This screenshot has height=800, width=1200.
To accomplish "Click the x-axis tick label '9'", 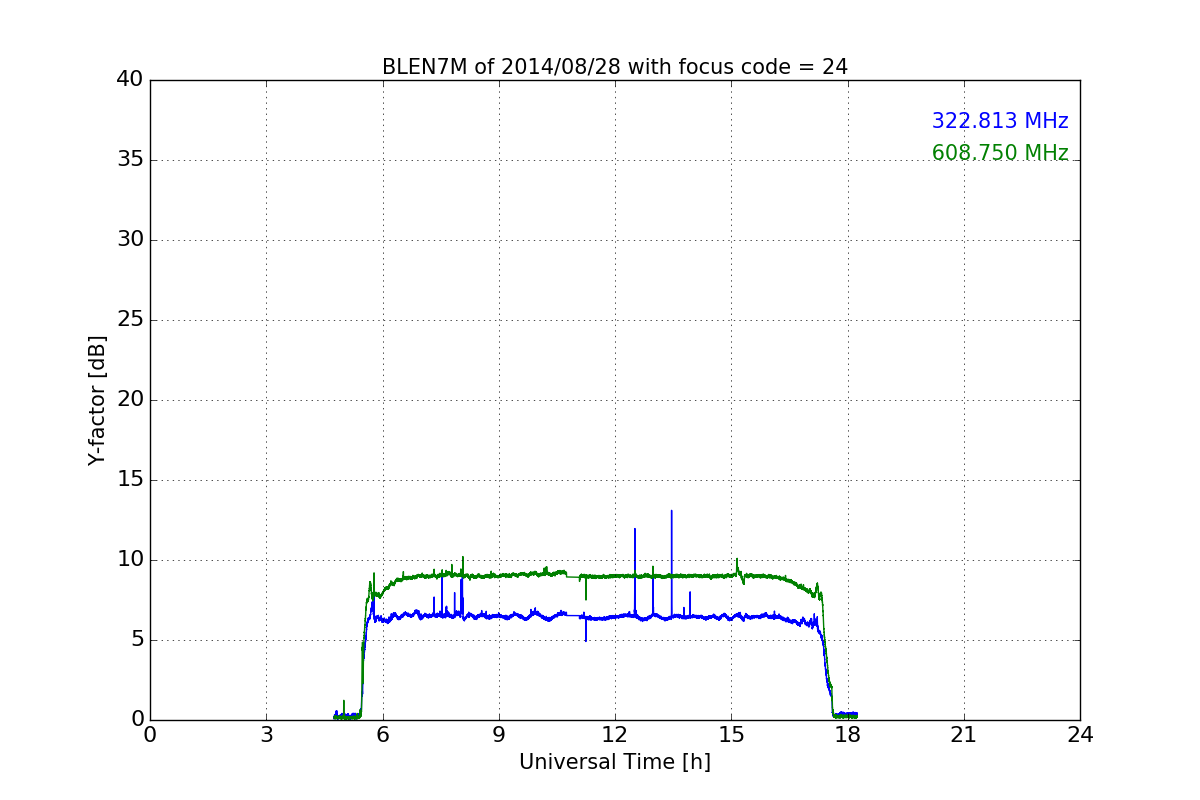I will (x=499, y=735).
